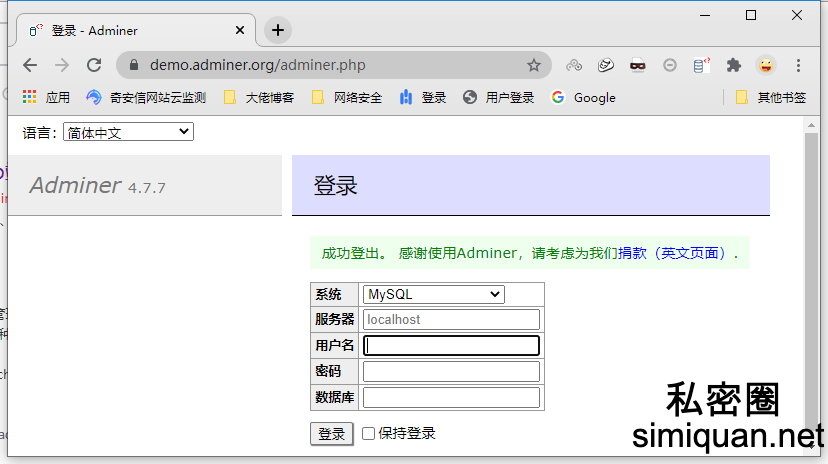The height and width of the screenshot is (464, 828).
Task: Open the Google bookmark
Action: (x=583, y=98)
